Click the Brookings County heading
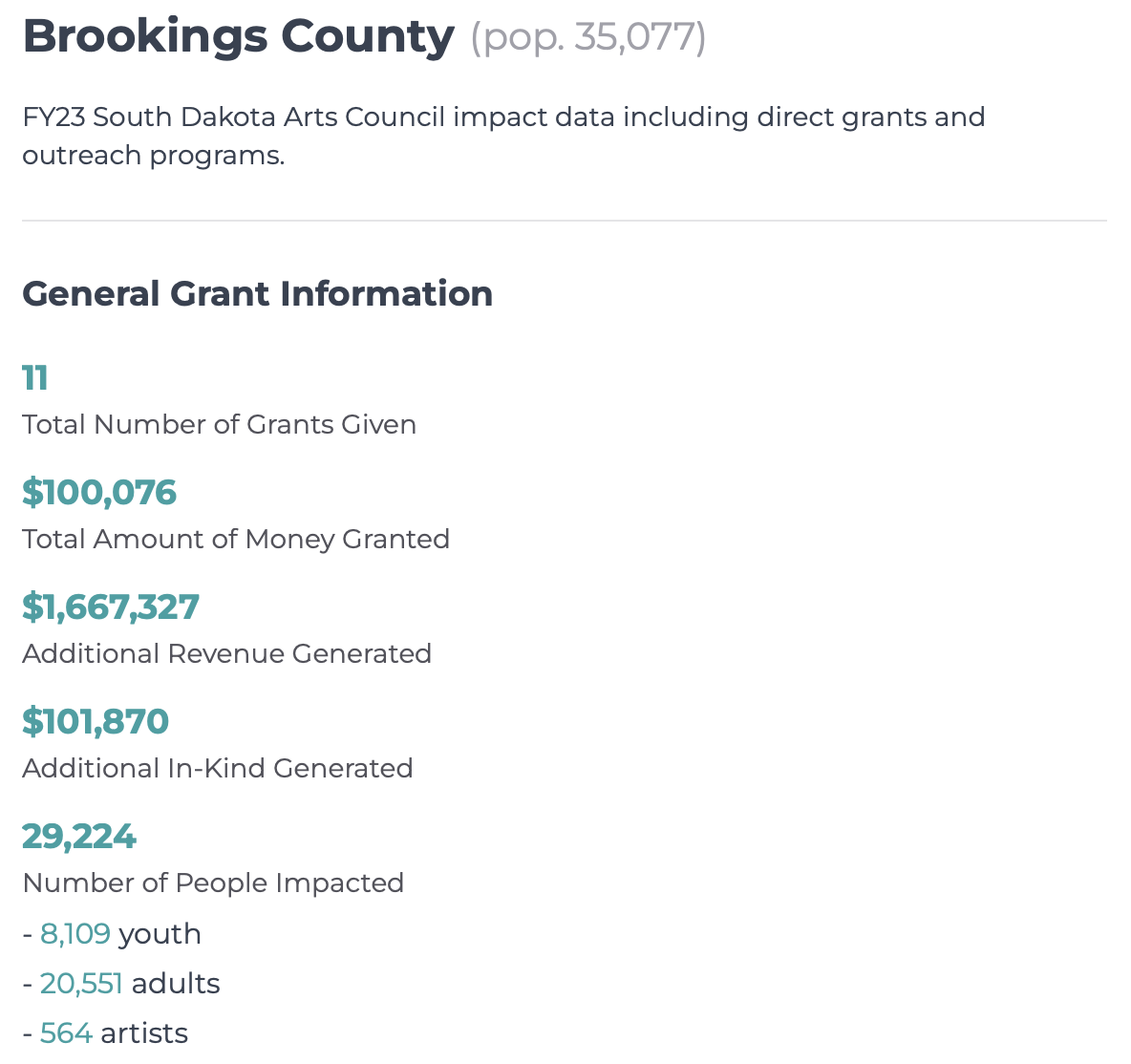Image resolution: width=1131 pixels, height=1064 pixels. [239, 37]
